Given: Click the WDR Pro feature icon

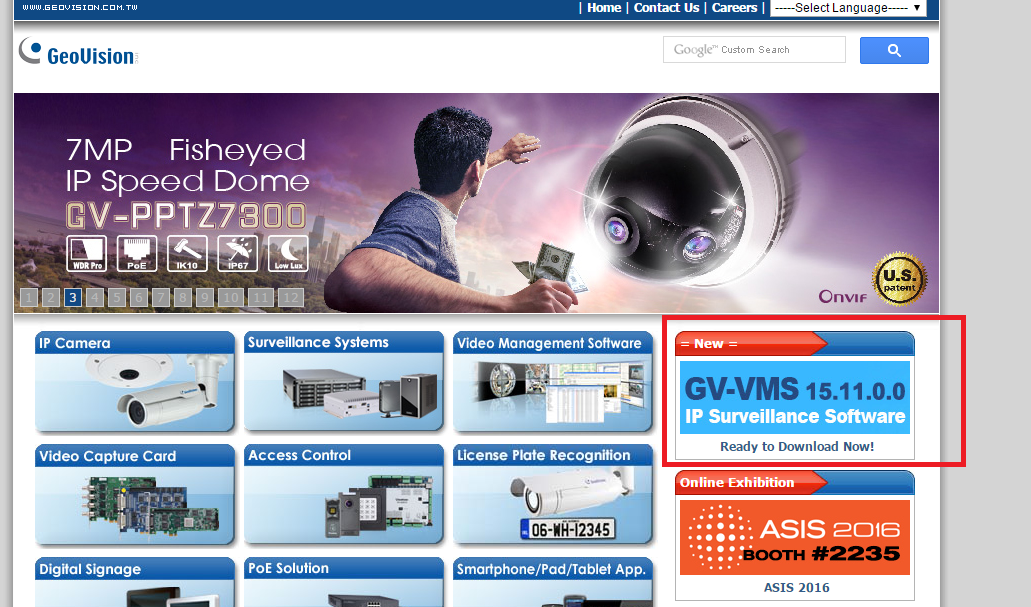Looking at the screenshot, I should coord(87,253).
